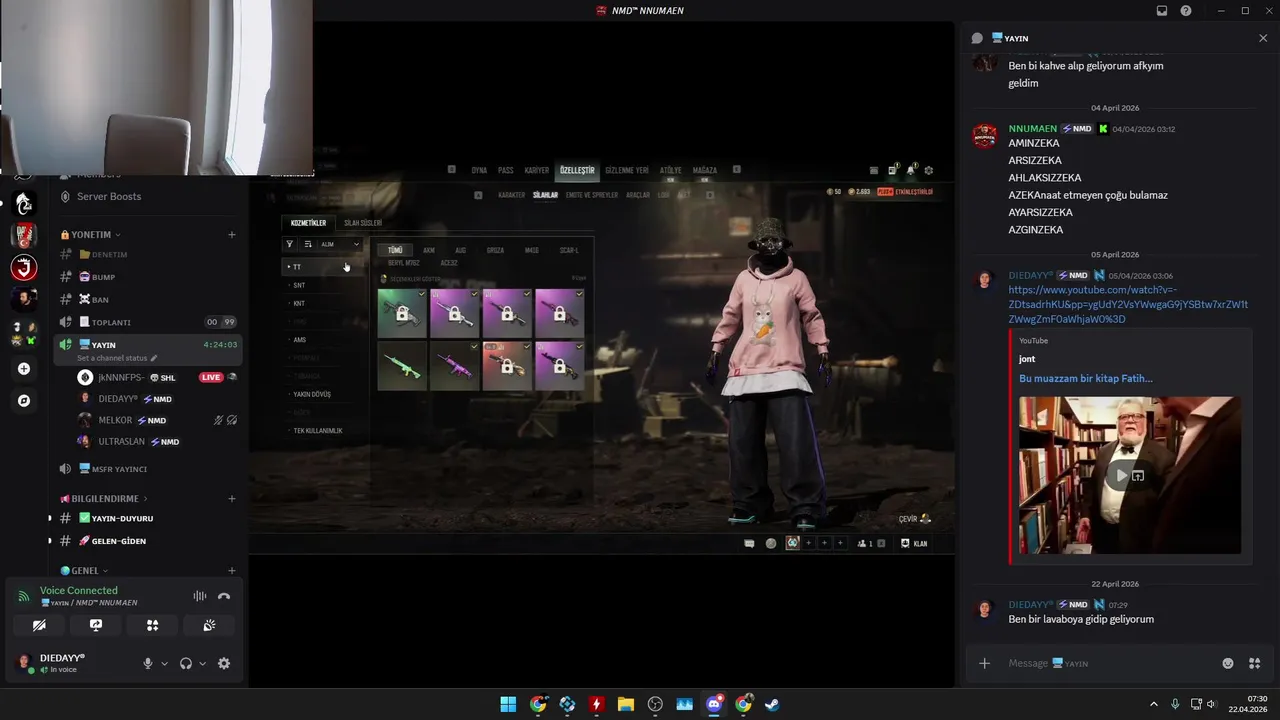Open the apps launcher in chat
This screenshot has width=1280, height=720.
[1255, 663]
